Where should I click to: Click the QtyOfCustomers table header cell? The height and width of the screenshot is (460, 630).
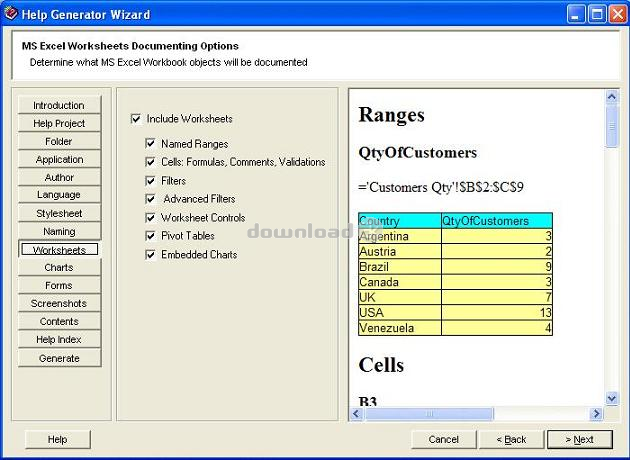pyautogui.click(x=497, y=221)
